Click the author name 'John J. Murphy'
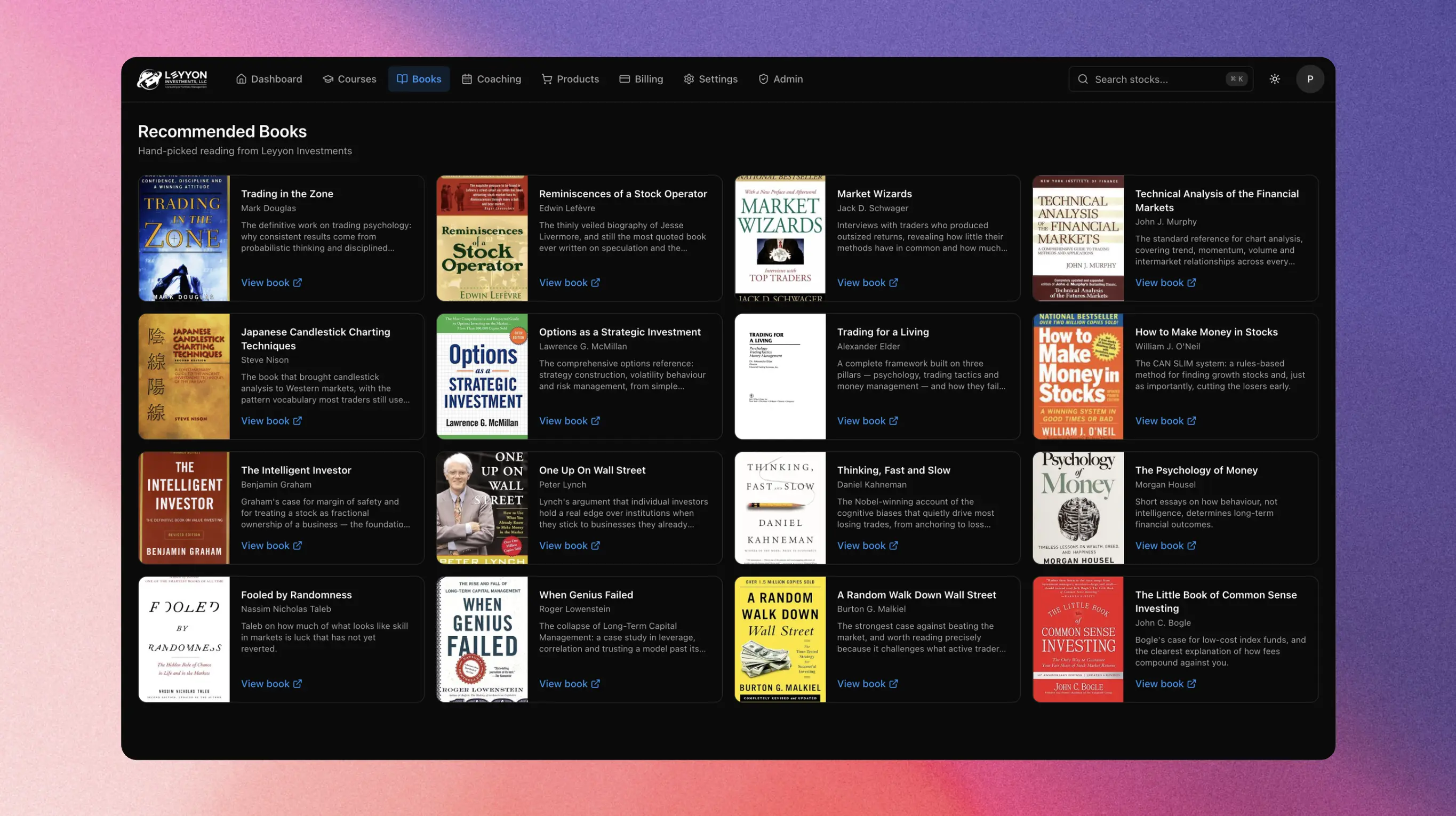This screenshot has width=1456, height=816. (1165, 221)
